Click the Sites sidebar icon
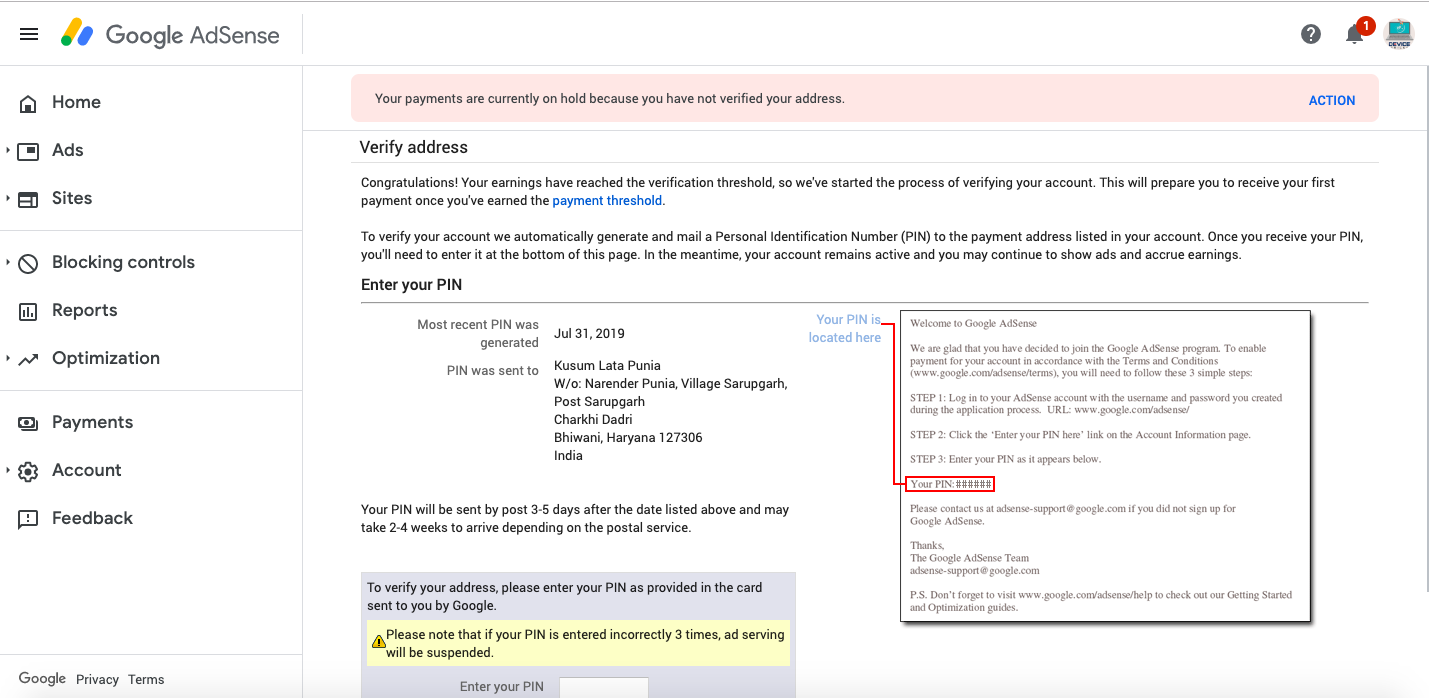Viewport: 1429px width, 698px height. pyautogui.click(x=28, y=199)
